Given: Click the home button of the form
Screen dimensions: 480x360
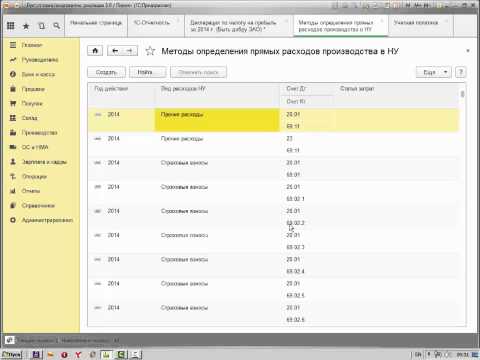Looking at the screenshot, I should click(95, 51).
